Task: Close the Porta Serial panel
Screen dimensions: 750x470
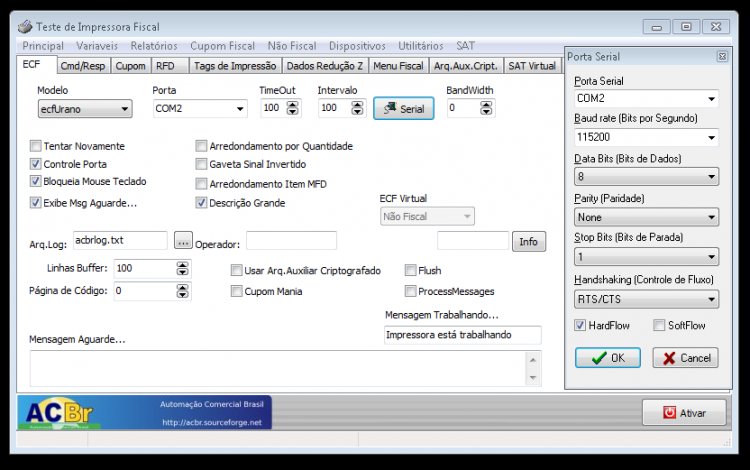Action: tap(722, 56)
